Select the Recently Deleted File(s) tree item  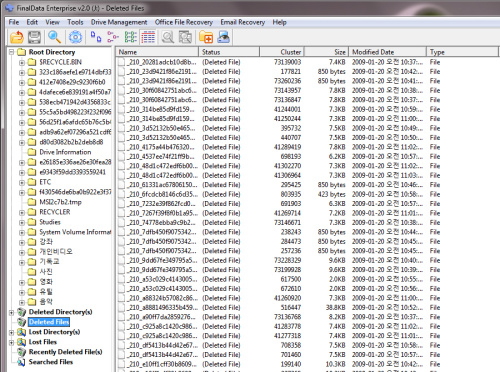(65, 352)
